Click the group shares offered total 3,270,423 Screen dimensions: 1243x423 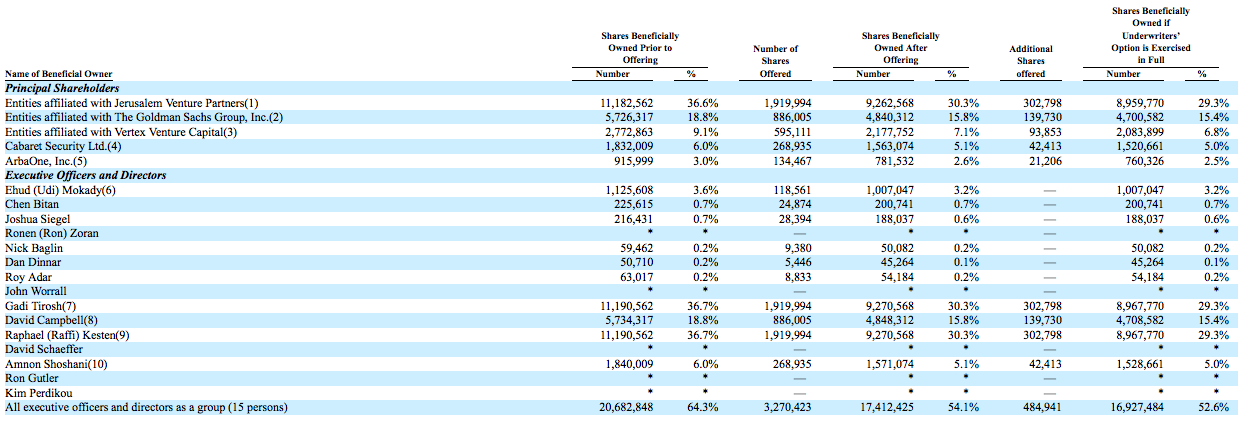tap(788, 408)
